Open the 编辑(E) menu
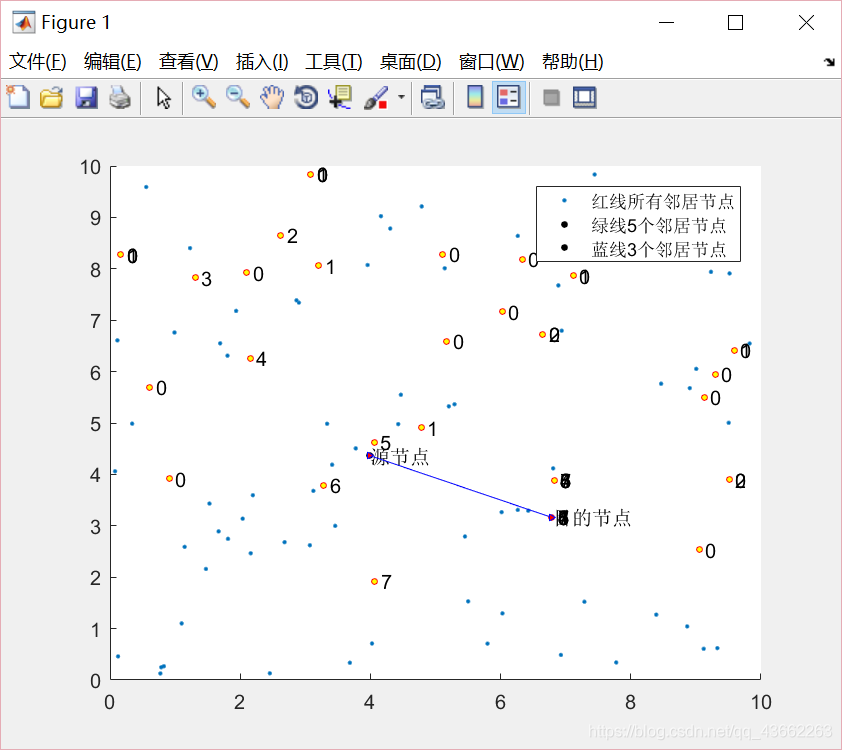Viewport: 842px width, 750px height. 113,62
